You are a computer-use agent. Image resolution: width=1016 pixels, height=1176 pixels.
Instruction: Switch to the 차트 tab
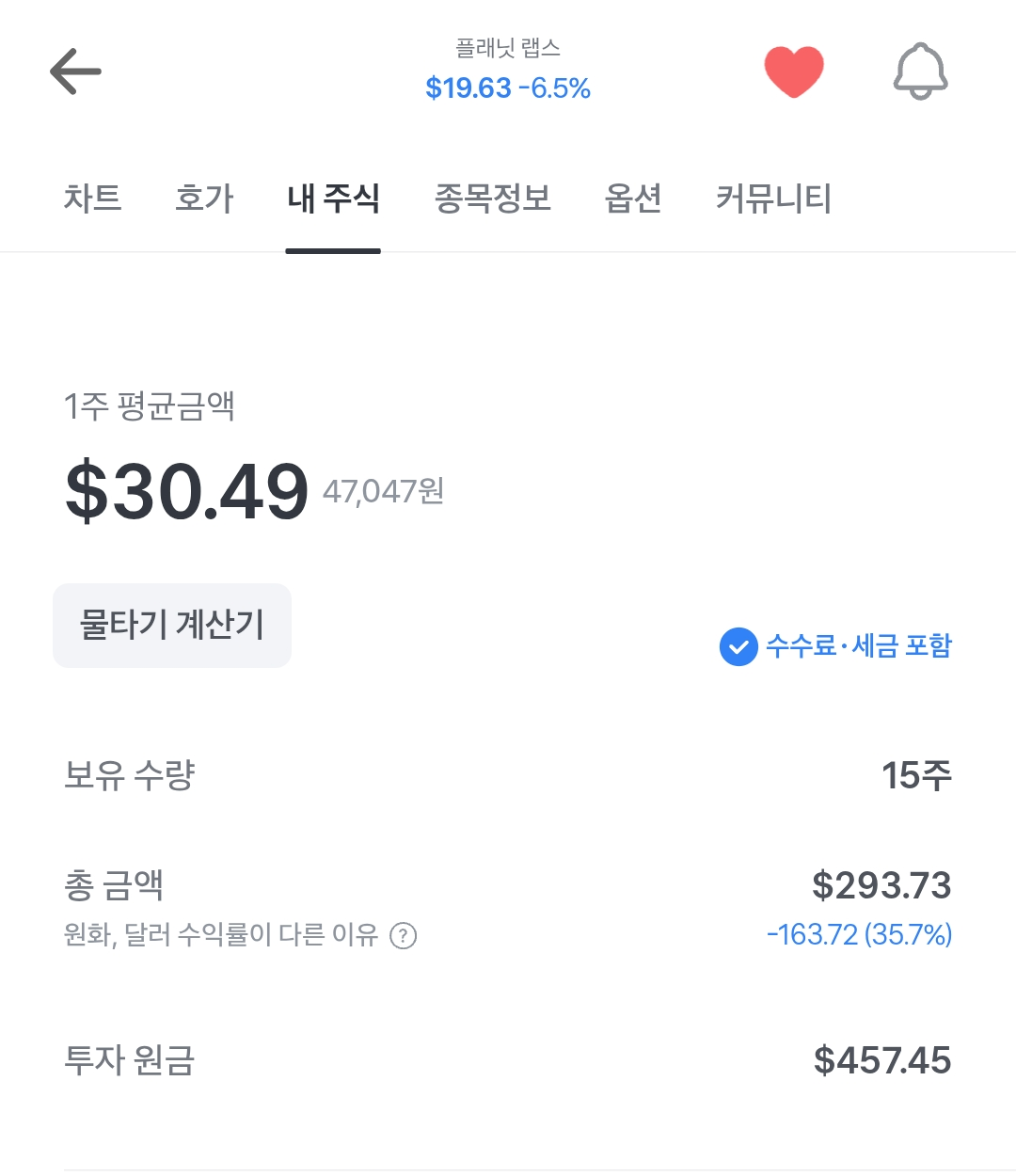pos(92,199)
